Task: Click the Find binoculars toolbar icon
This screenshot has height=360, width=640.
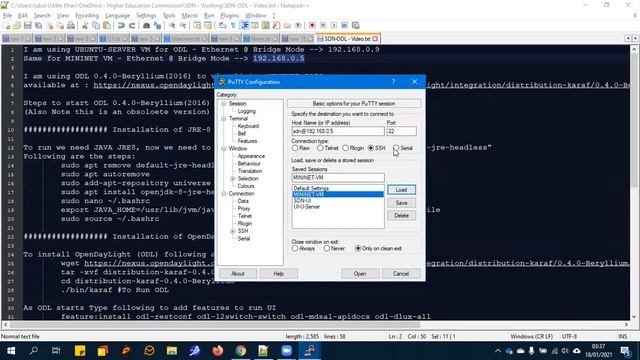Action: coord(147,25)
